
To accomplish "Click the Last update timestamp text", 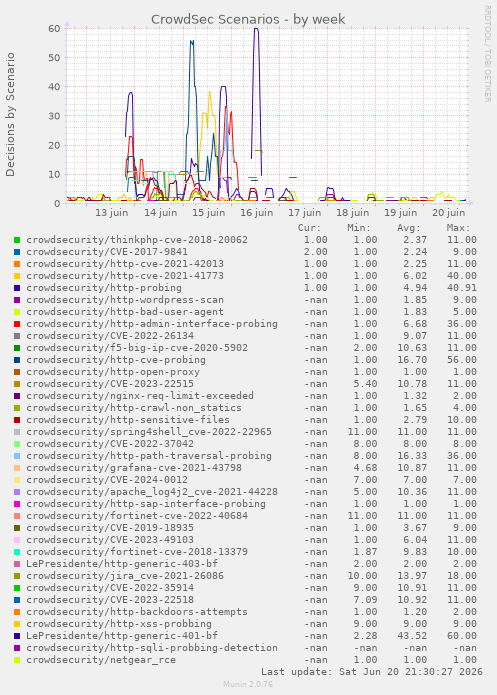I will [372, 672].
